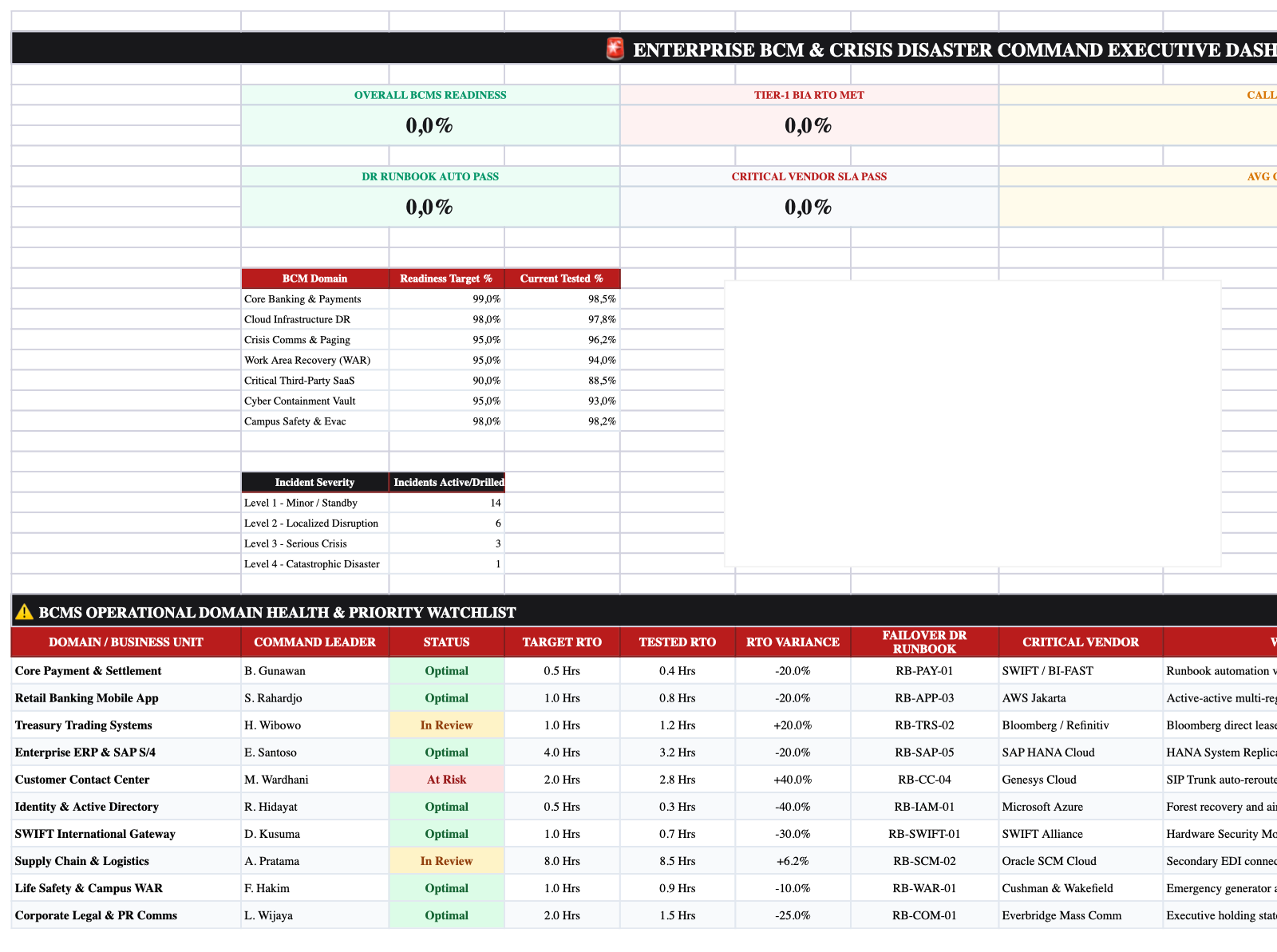
Task: Click the Core Payment & Settlement cell
Action: pyautogui.click(x=126, y=671)
